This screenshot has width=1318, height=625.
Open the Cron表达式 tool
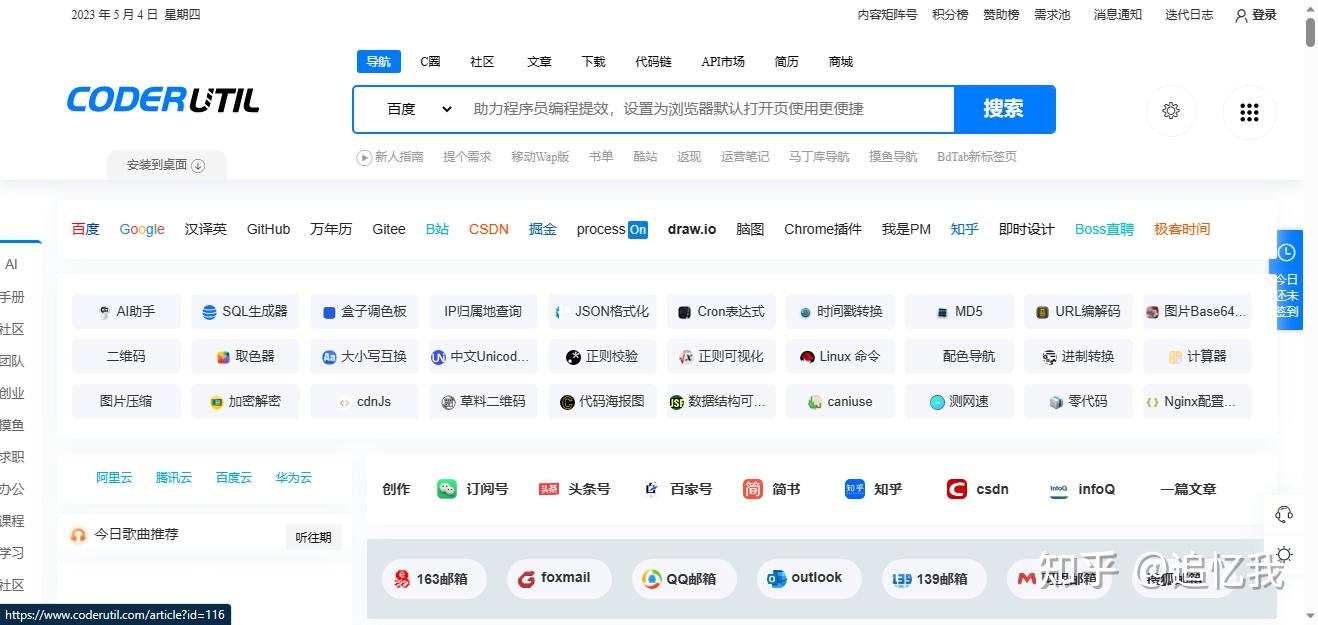(x=720, y=311)
